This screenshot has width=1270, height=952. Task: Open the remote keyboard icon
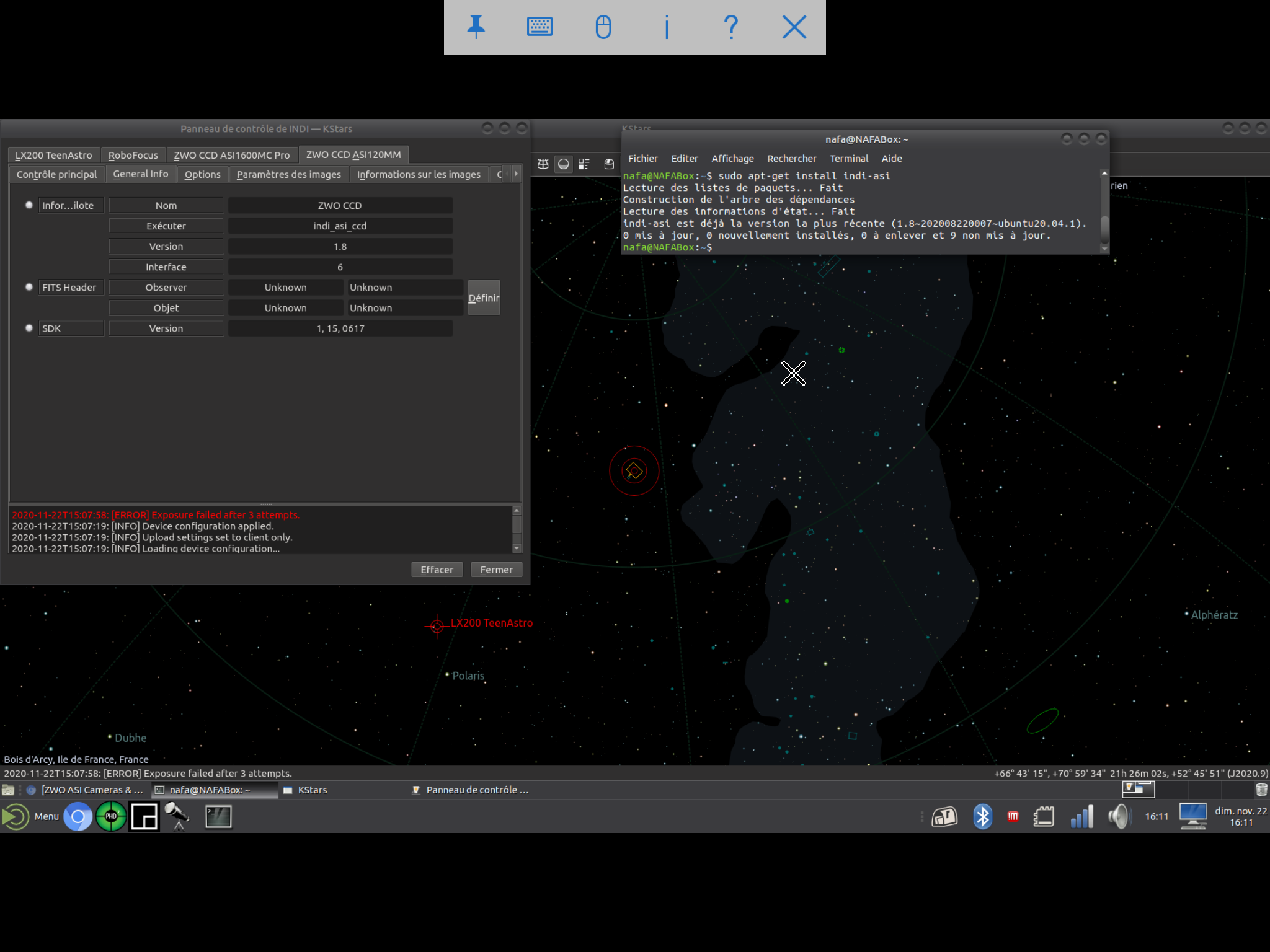(x=540, y=27)
